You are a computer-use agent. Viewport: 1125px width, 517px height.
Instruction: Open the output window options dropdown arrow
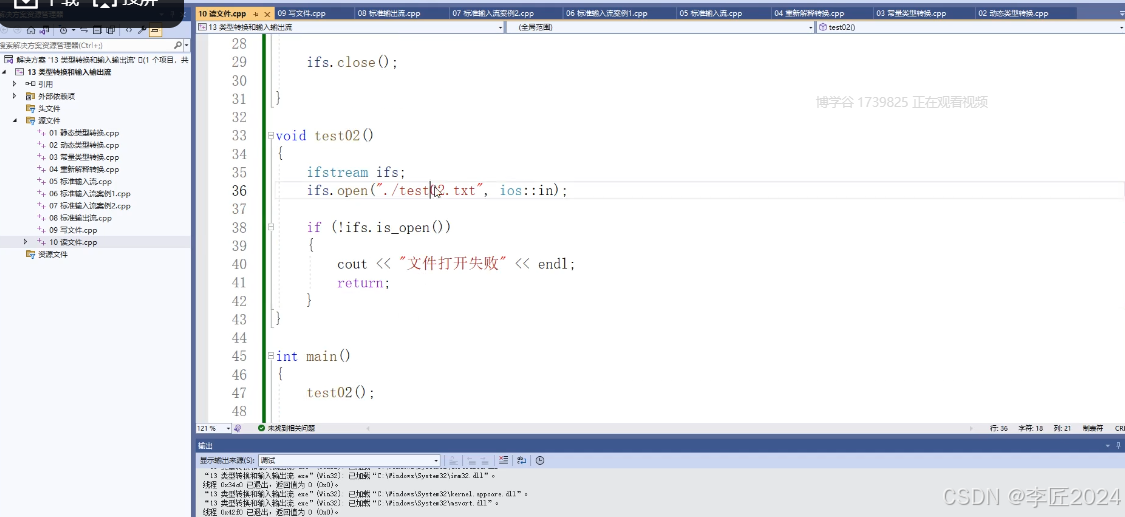[x=1108, y=446]
